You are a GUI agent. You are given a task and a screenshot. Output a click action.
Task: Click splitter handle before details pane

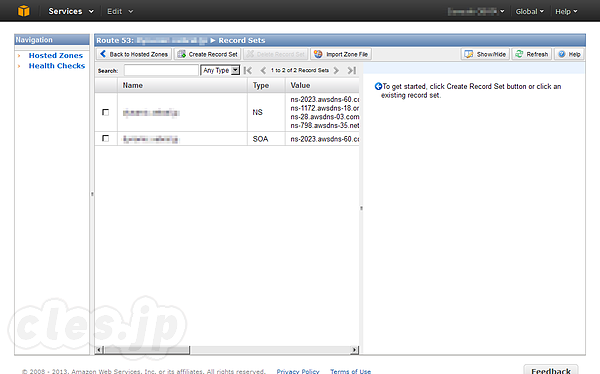point(361,208)
